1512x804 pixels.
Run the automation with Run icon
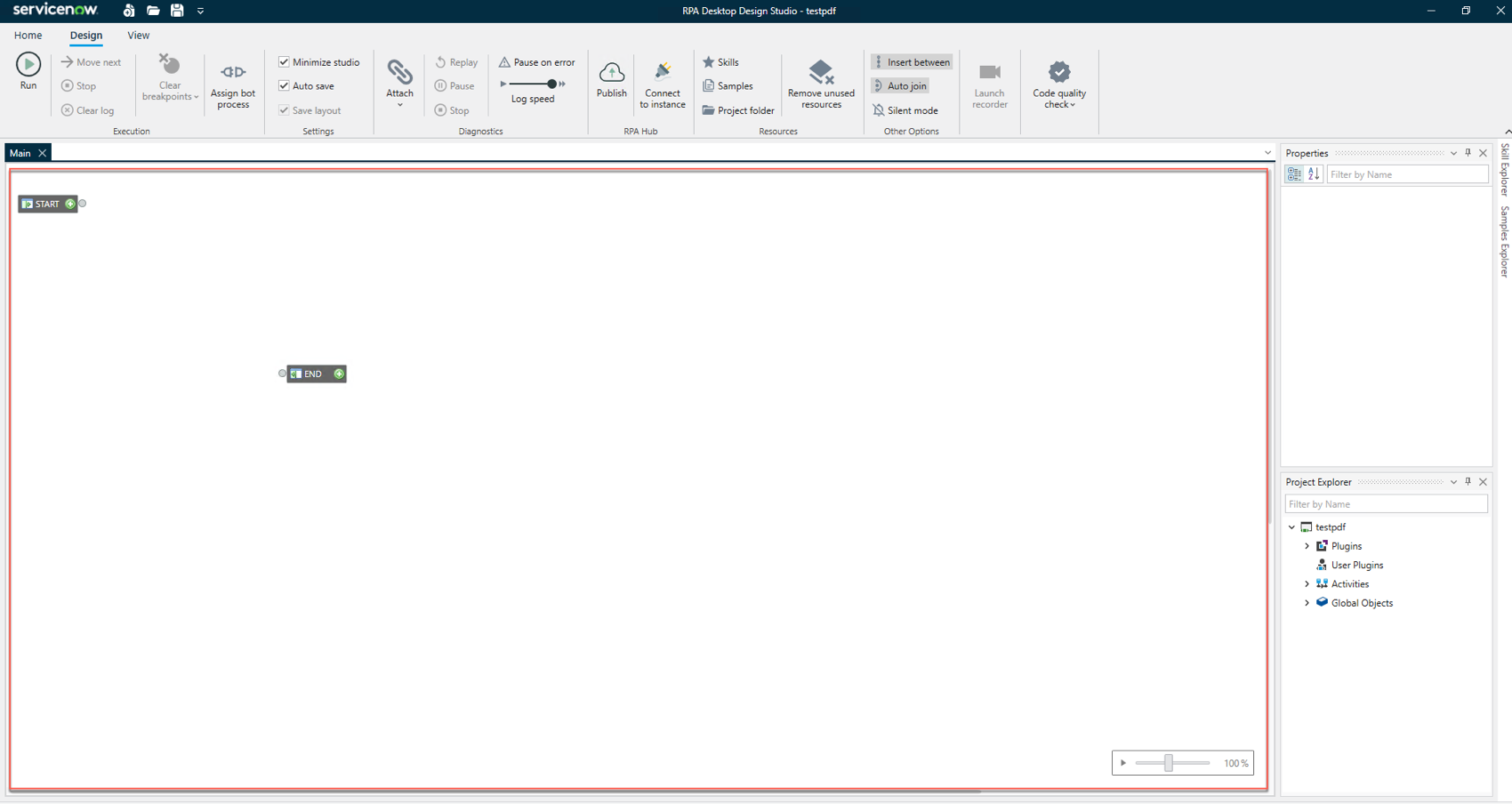(28, 64)
